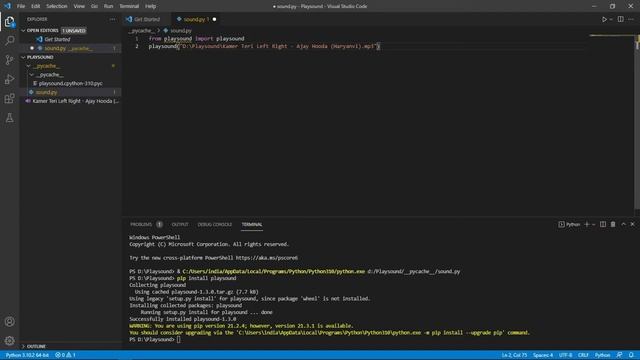Run the Python file with play button
This screenshot has width=640, height=360.
(604, 19)
